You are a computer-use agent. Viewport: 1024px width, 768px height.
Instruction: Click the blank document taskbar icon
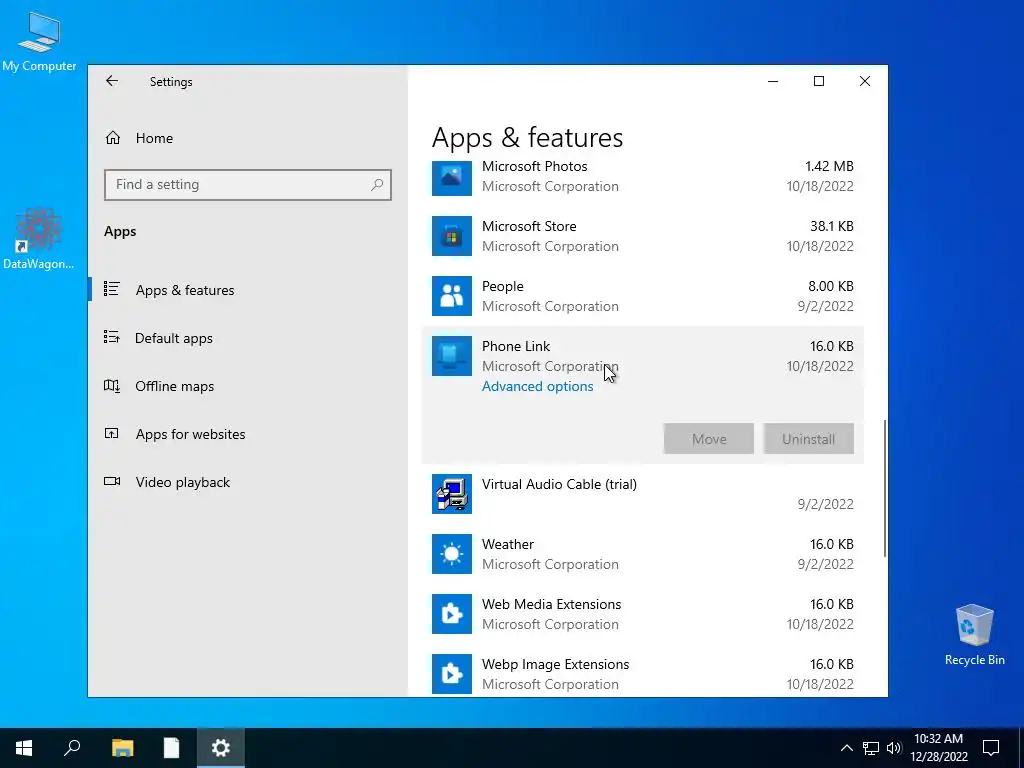[171, 748]
